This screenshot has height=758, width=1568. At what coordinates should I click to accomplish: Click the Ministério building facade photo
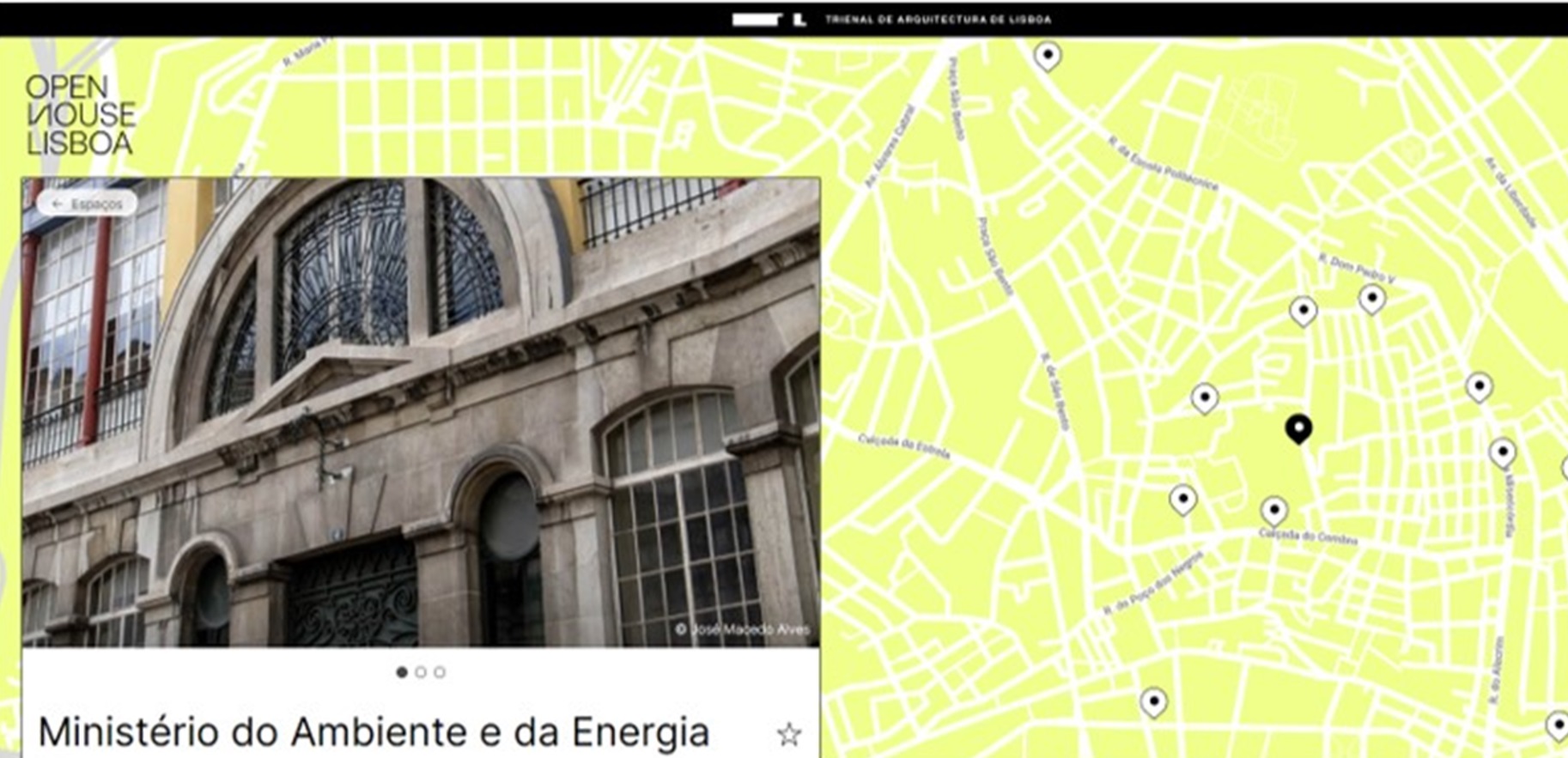[x=421, y=412]
